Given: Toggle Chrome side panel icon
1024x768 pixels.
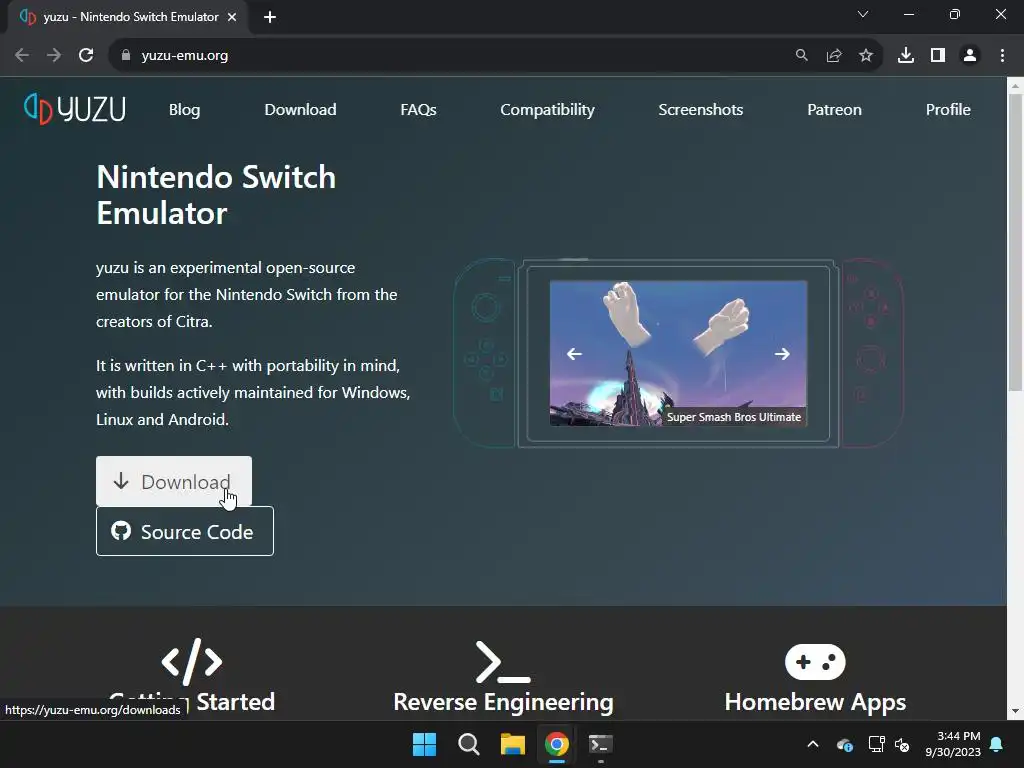Looking at the screenshot, I should [x=938, y=56].
